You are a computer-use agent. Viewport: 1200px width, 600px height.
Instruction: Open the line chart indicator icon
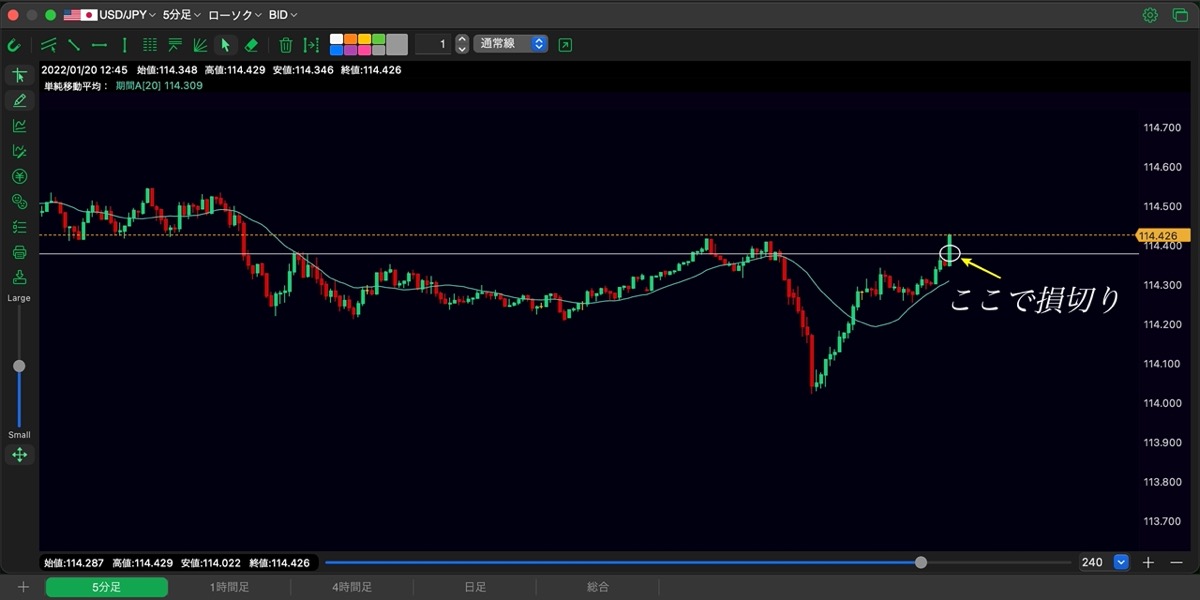click(x=19, y=126)
